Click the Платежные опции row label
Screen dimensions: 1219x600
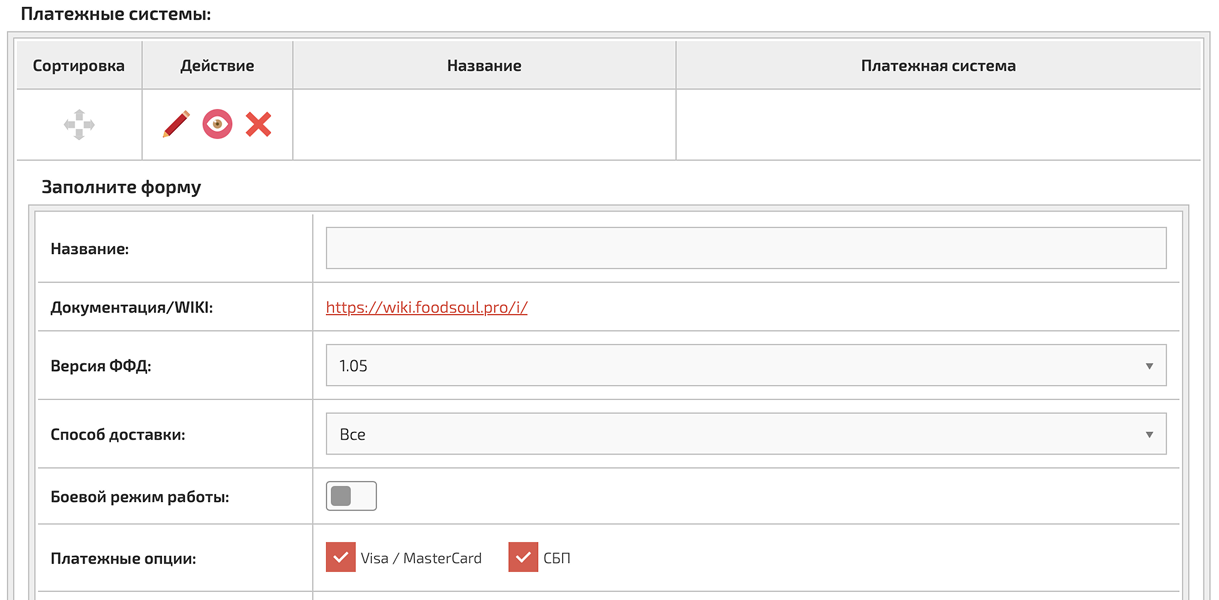123,558
